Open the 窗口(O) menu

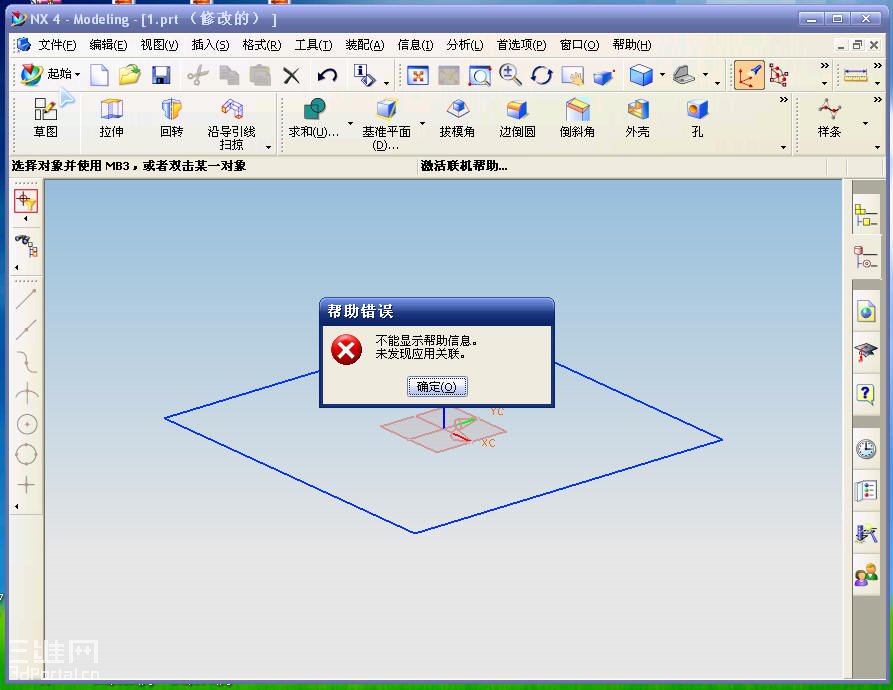click(x=579, y=45)
